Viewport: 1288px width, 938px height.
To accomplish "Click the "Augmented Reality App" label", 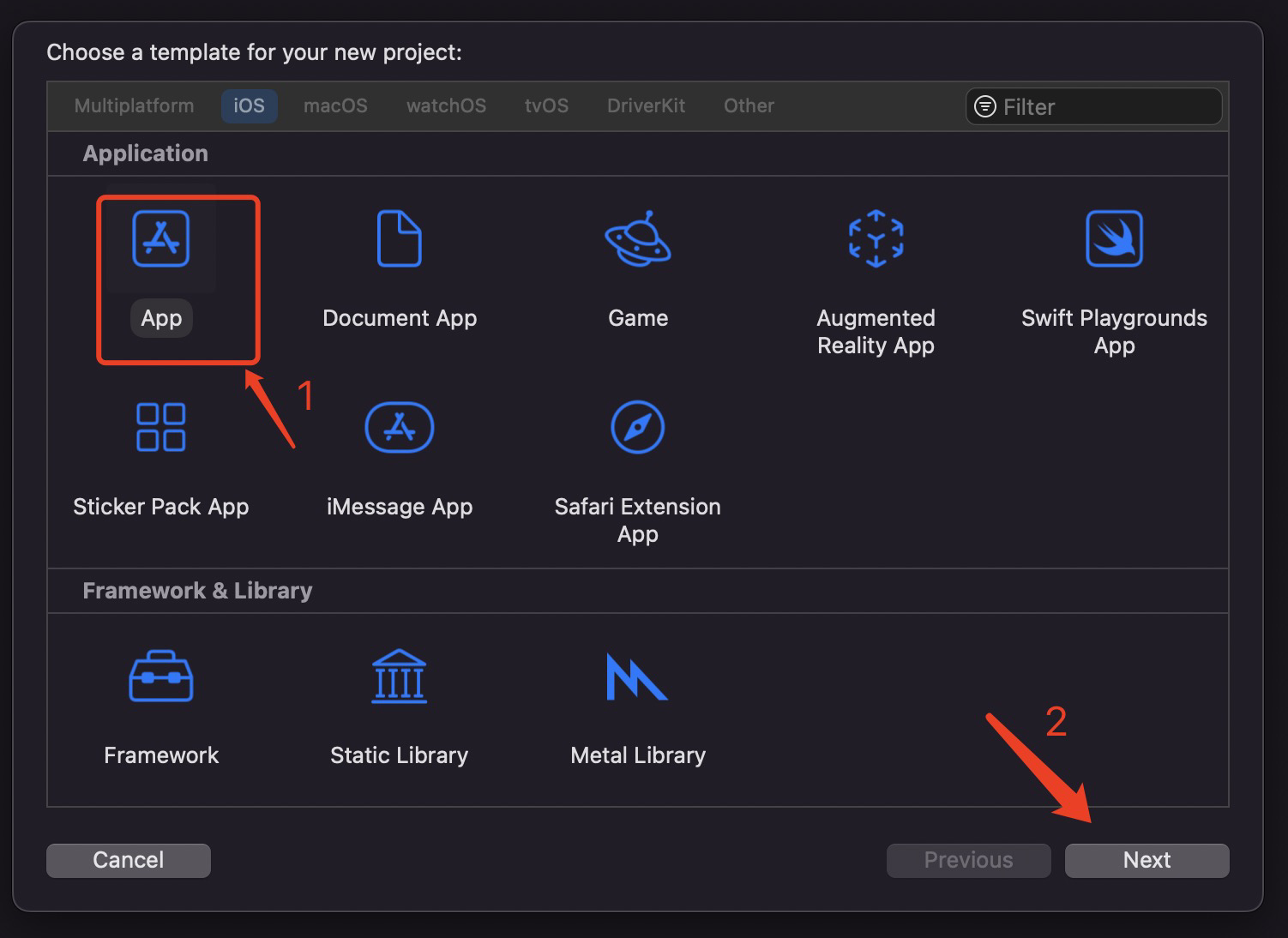I will [x=876, y=332].
